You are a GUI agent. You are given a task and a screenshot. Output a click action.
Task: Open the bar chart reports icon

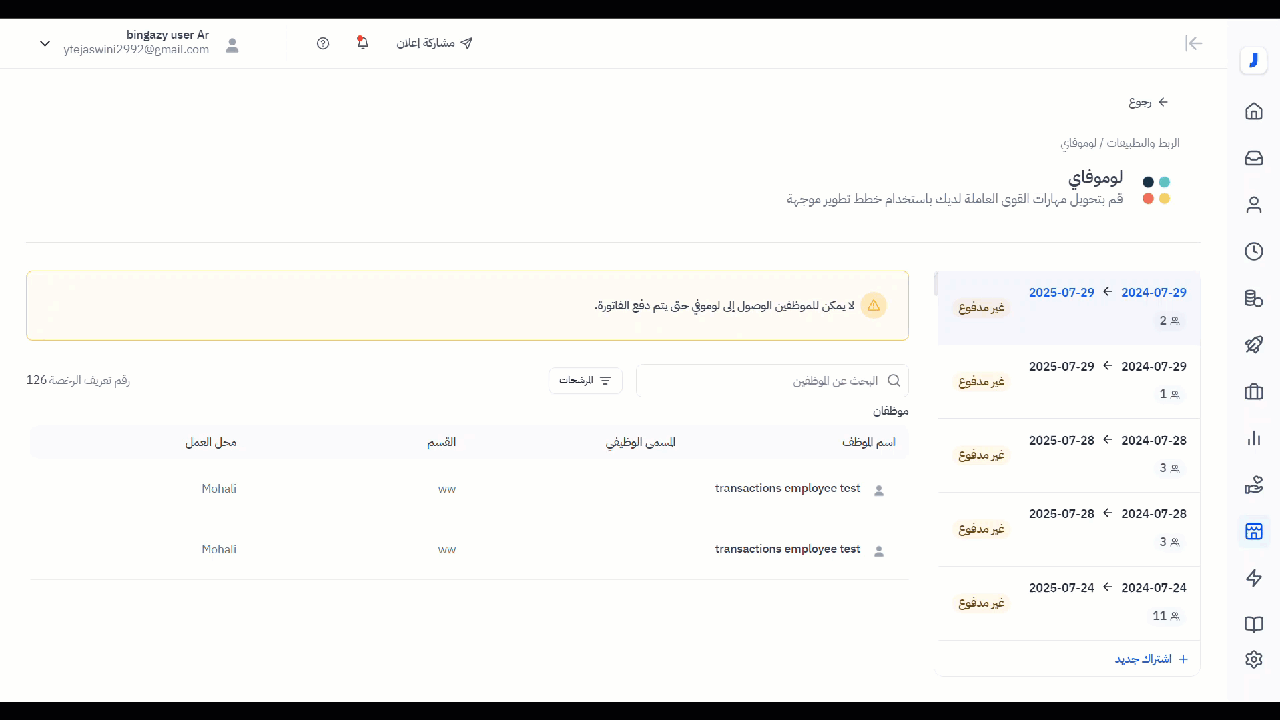click(x=1254, y=438)
